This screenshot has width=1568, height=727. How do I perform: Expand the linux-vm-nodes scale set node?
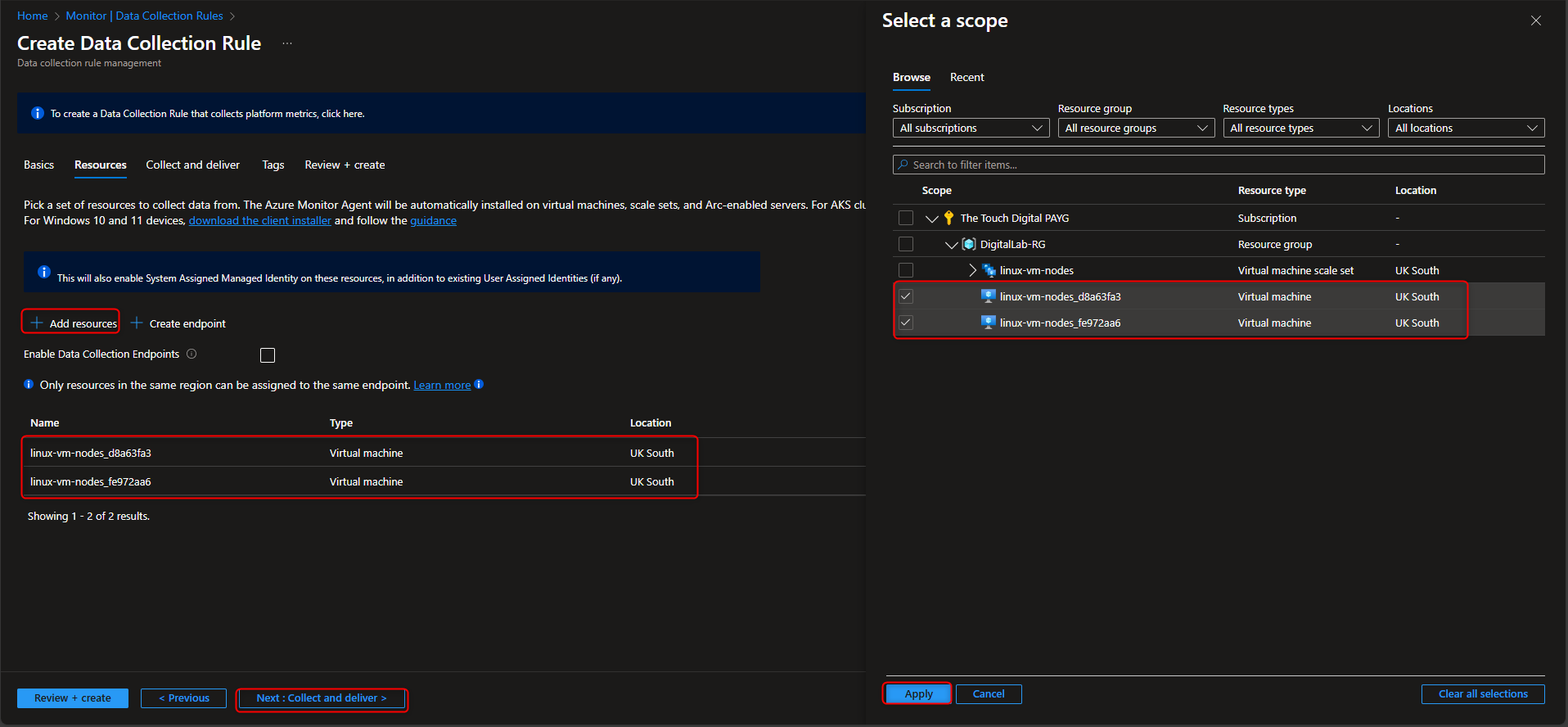pos(972,270)
